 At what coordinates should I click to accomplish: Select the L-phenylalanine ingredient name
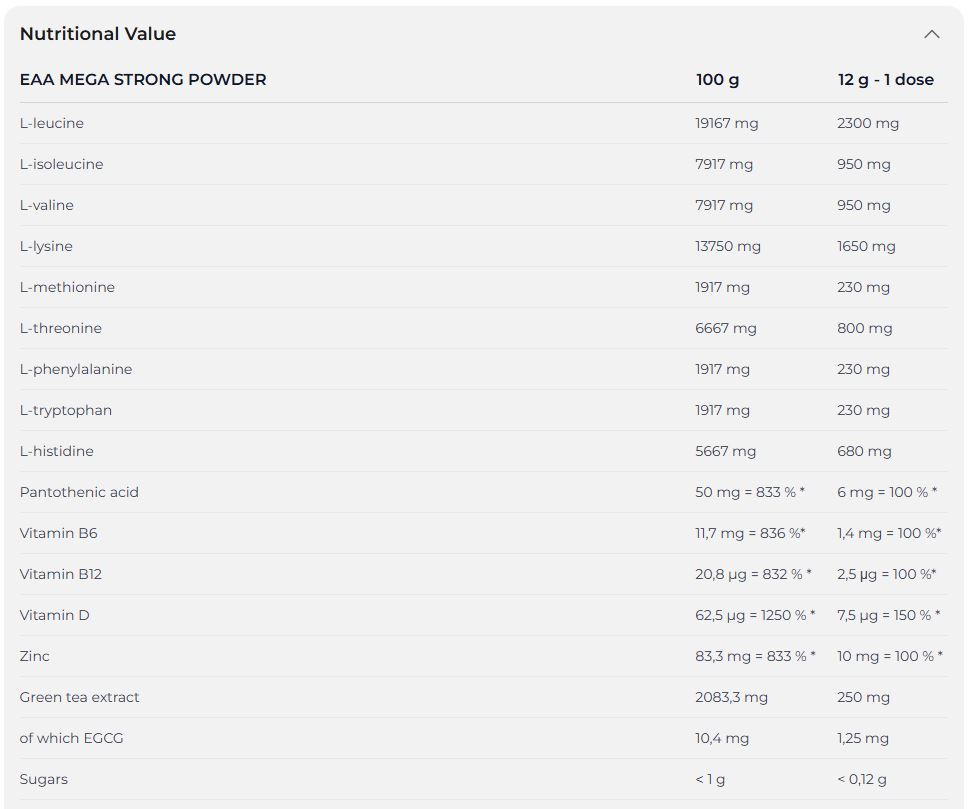click(x=75, y=369)
